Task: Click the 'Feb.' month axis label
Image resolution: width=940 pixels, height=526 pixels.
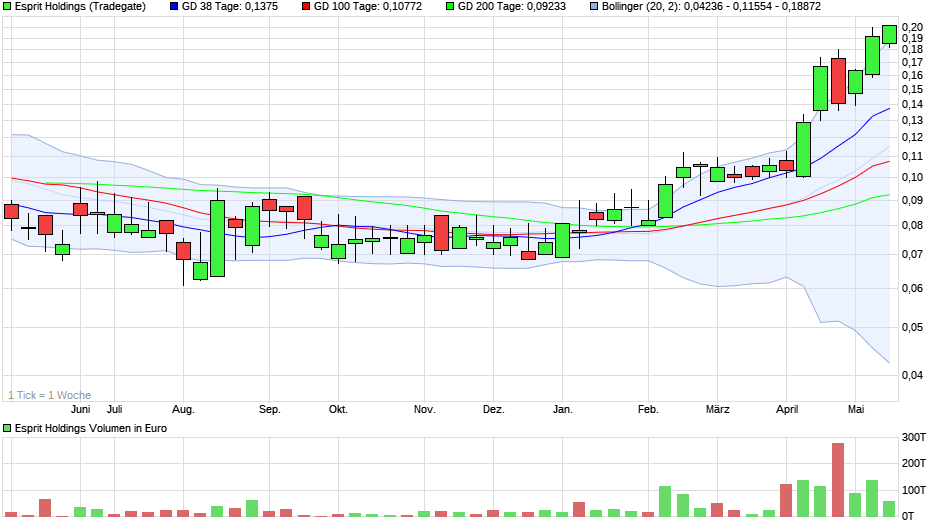Action: click(648, 409)
